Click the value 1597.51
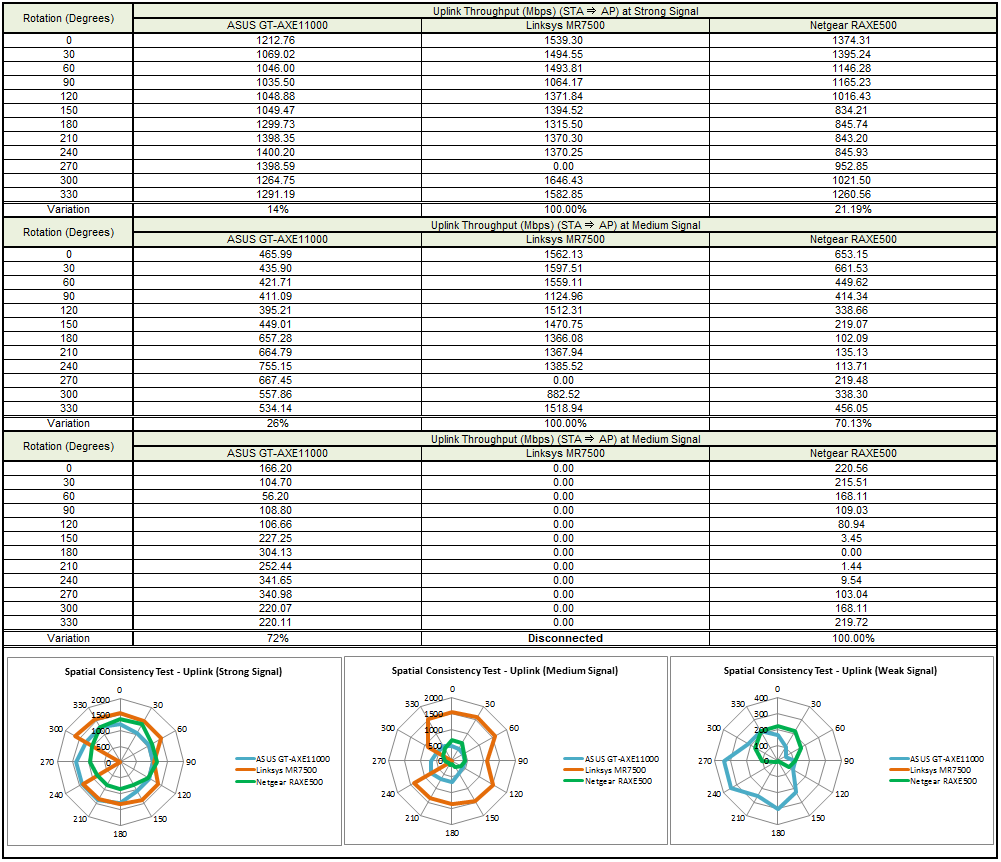The width and height of the screenshot is (1001, 862). click(x=564, y=268)
